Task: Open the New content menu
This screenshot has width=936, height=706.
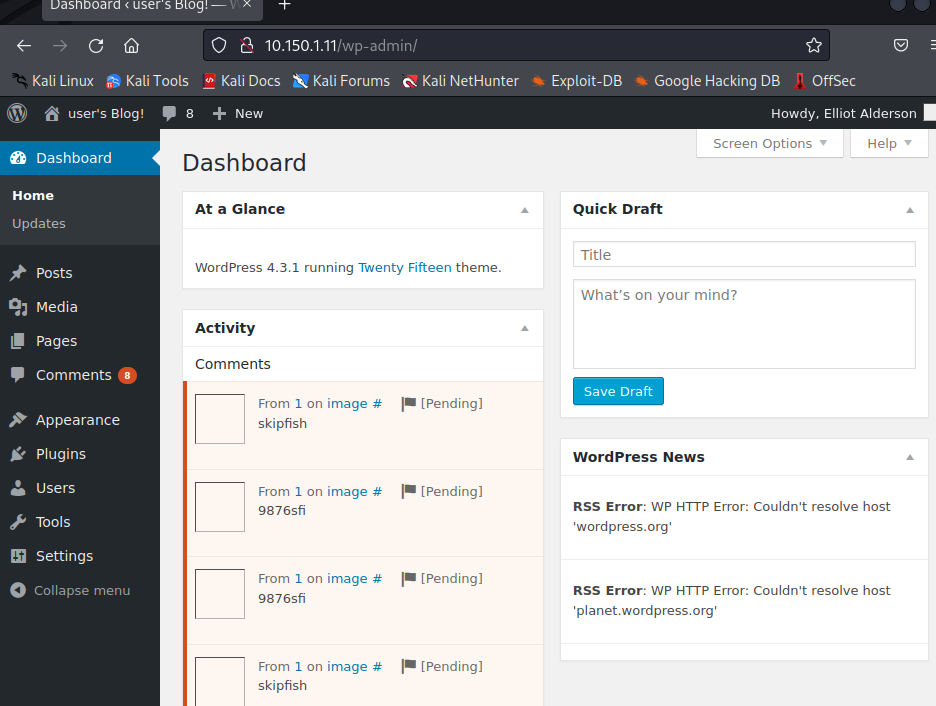Action: (x=238, y=113)
